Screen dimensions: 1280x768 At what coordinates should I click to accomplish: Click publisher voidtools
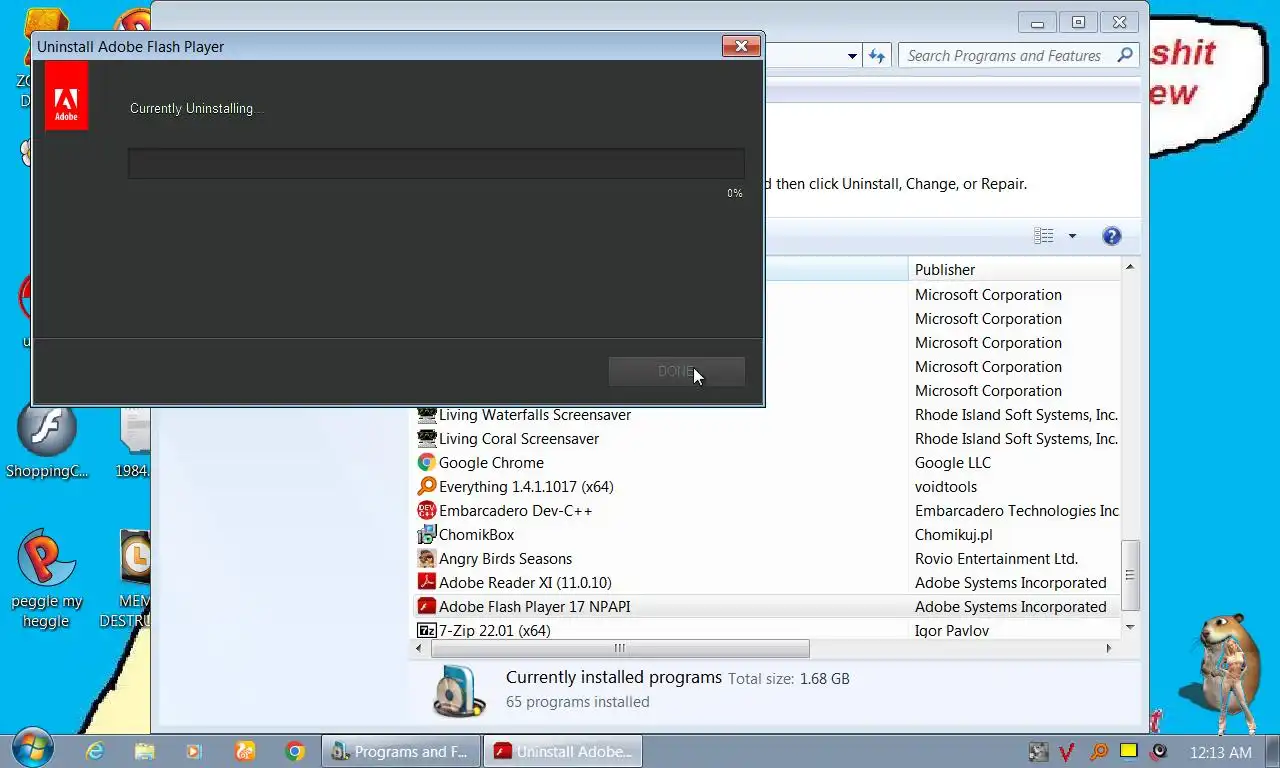tap(946, 486)
